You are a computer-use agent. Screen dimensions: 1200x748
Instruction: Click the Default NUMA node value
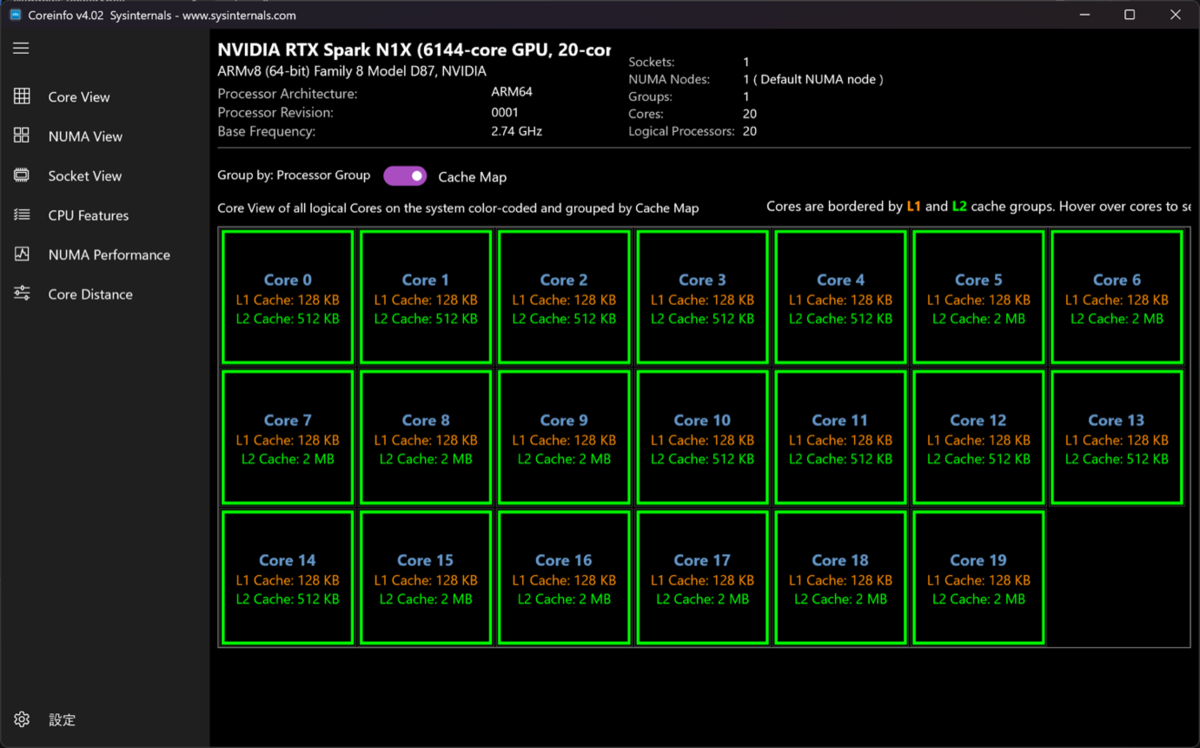[813, 79]
